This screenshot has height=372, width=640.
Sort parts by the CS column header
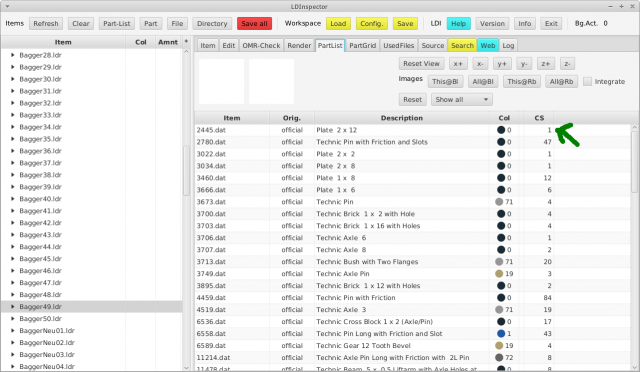tap(539, 118)
